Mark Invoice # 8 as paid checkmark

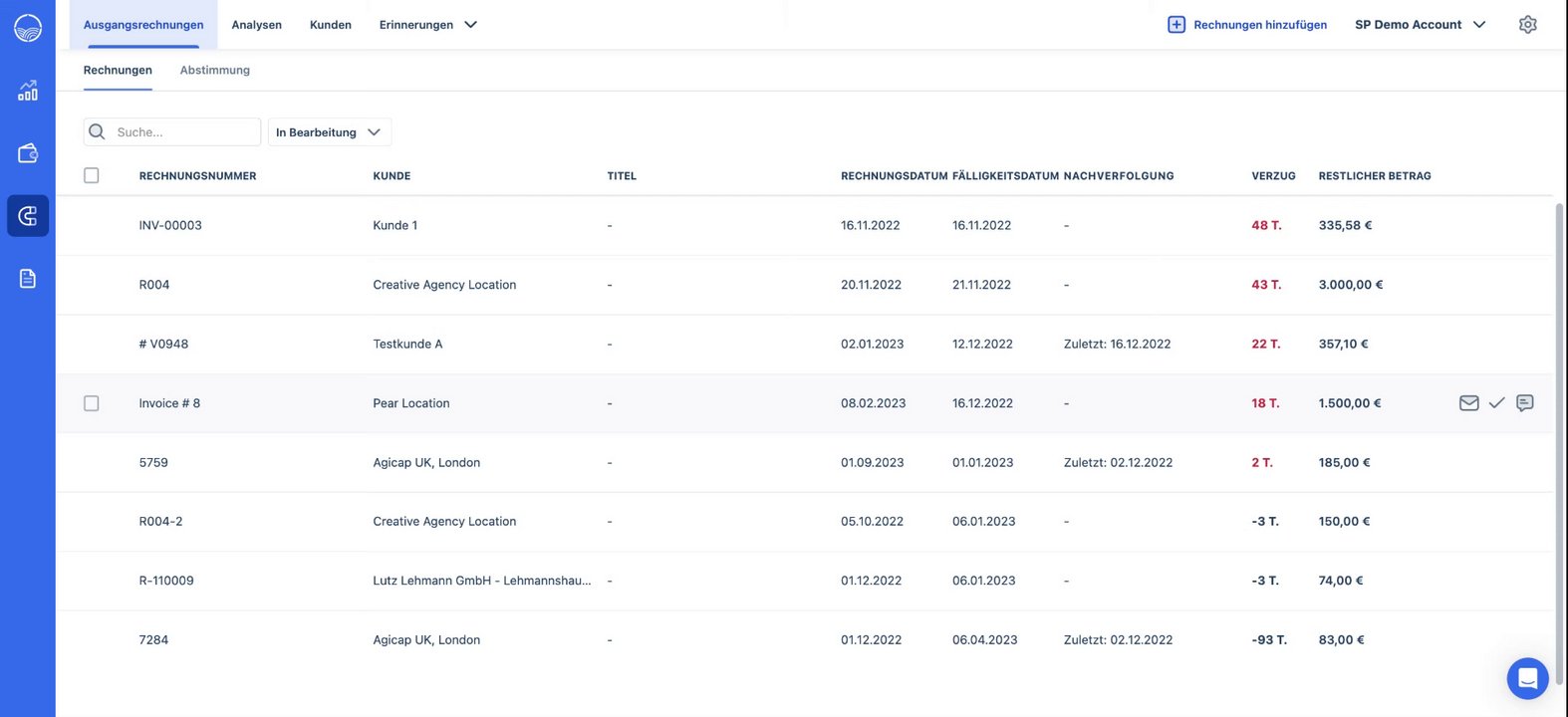coord(1496,403)
